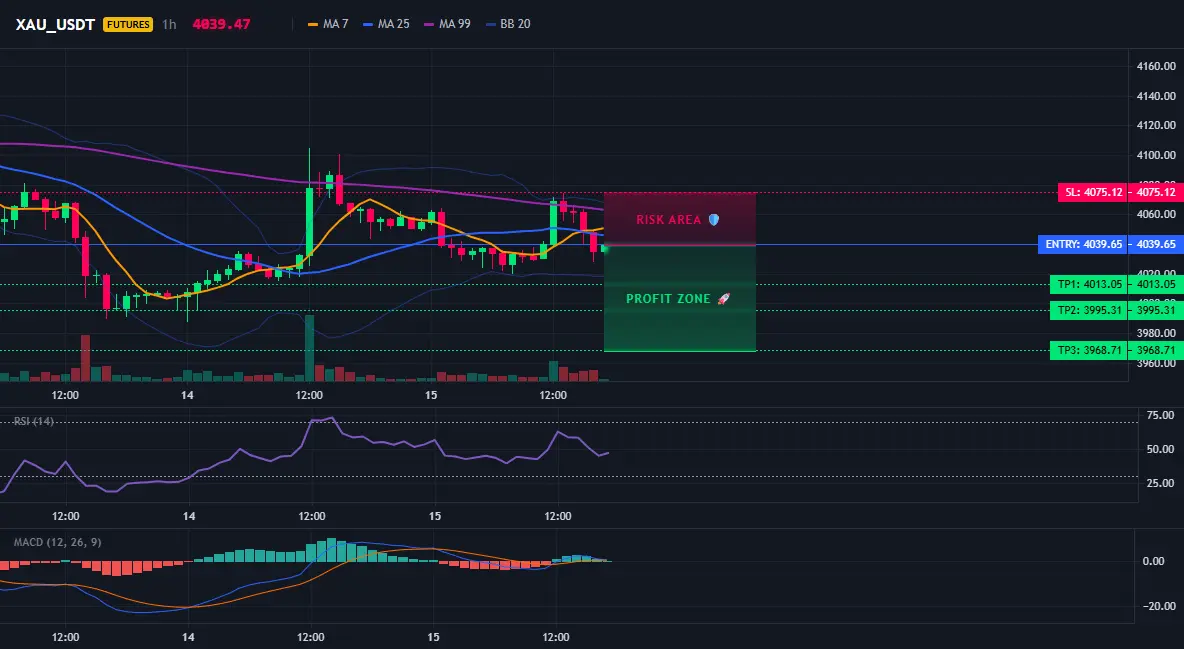Click the RISK AREA zone label

tap(669, 220)
